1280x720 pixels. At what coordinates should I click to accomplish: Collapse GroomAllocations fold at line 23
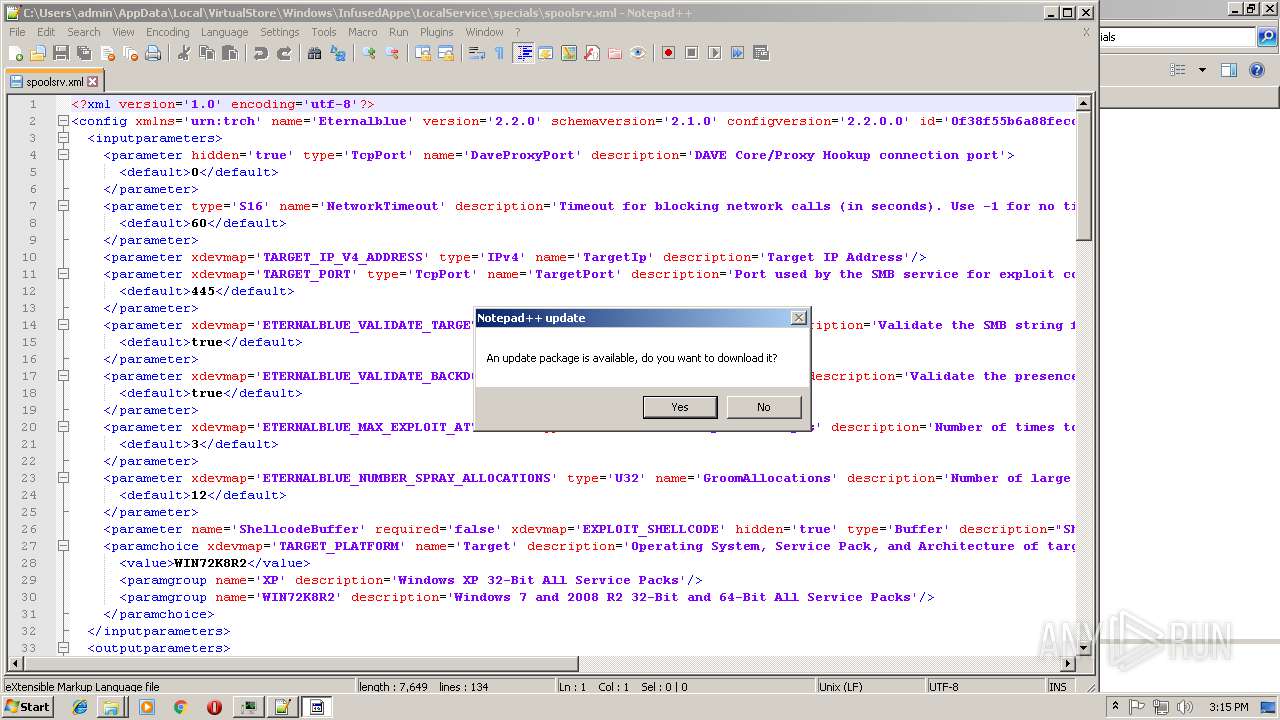point(63,478)
